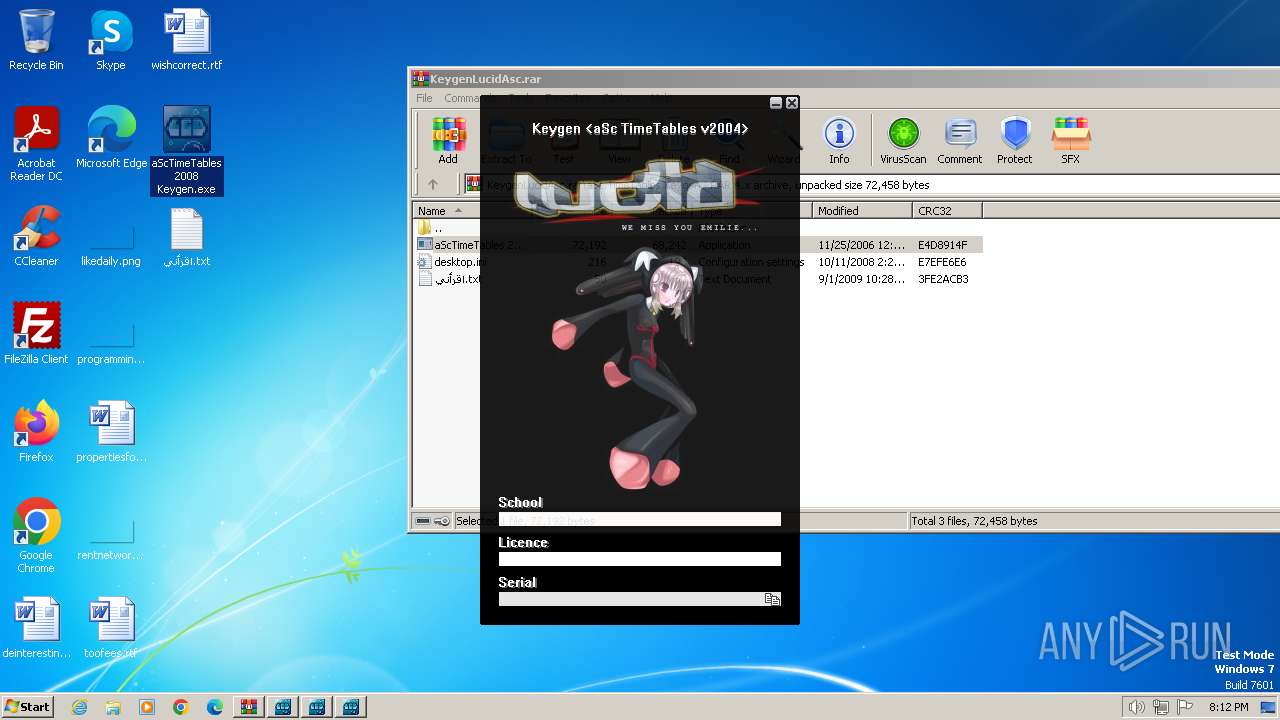The width and height of the screenshot is (1280, 720).
Task: Sort files by Modified column
Action: coord(862,211)
